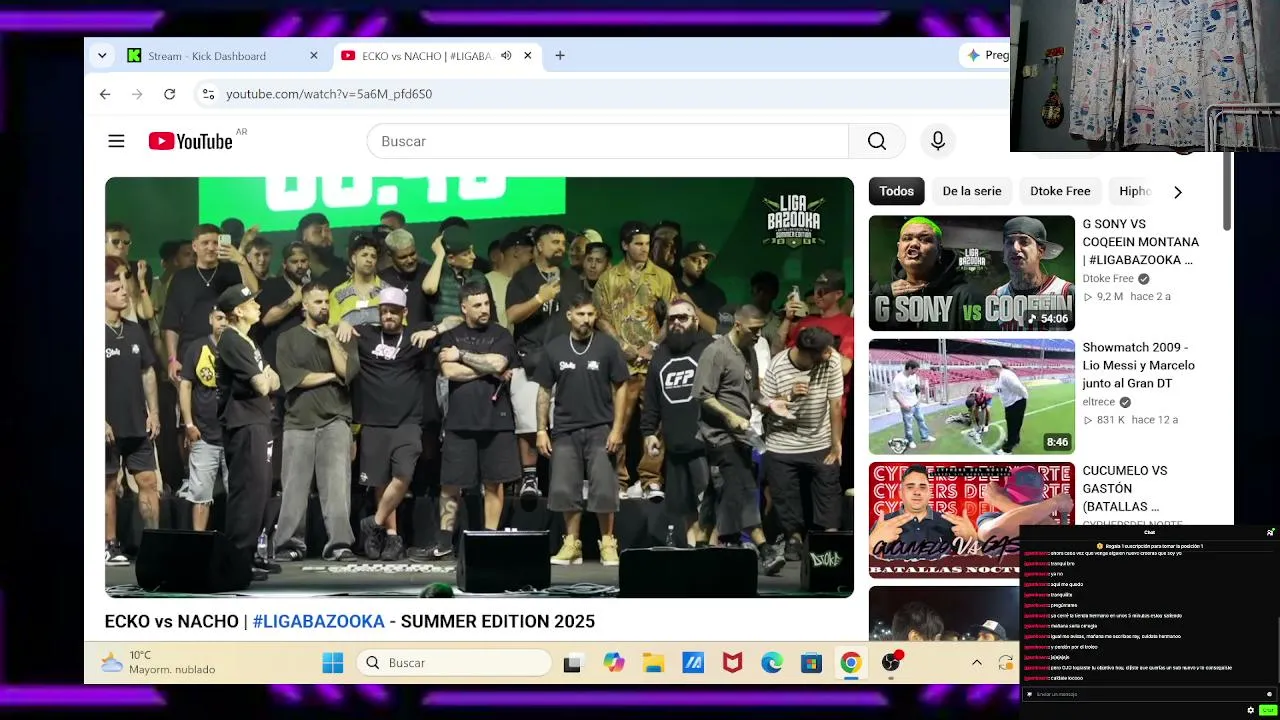
Task: Open the blue slashed app in taskbar
Action: pyautogui.click(x=693, y=663)
